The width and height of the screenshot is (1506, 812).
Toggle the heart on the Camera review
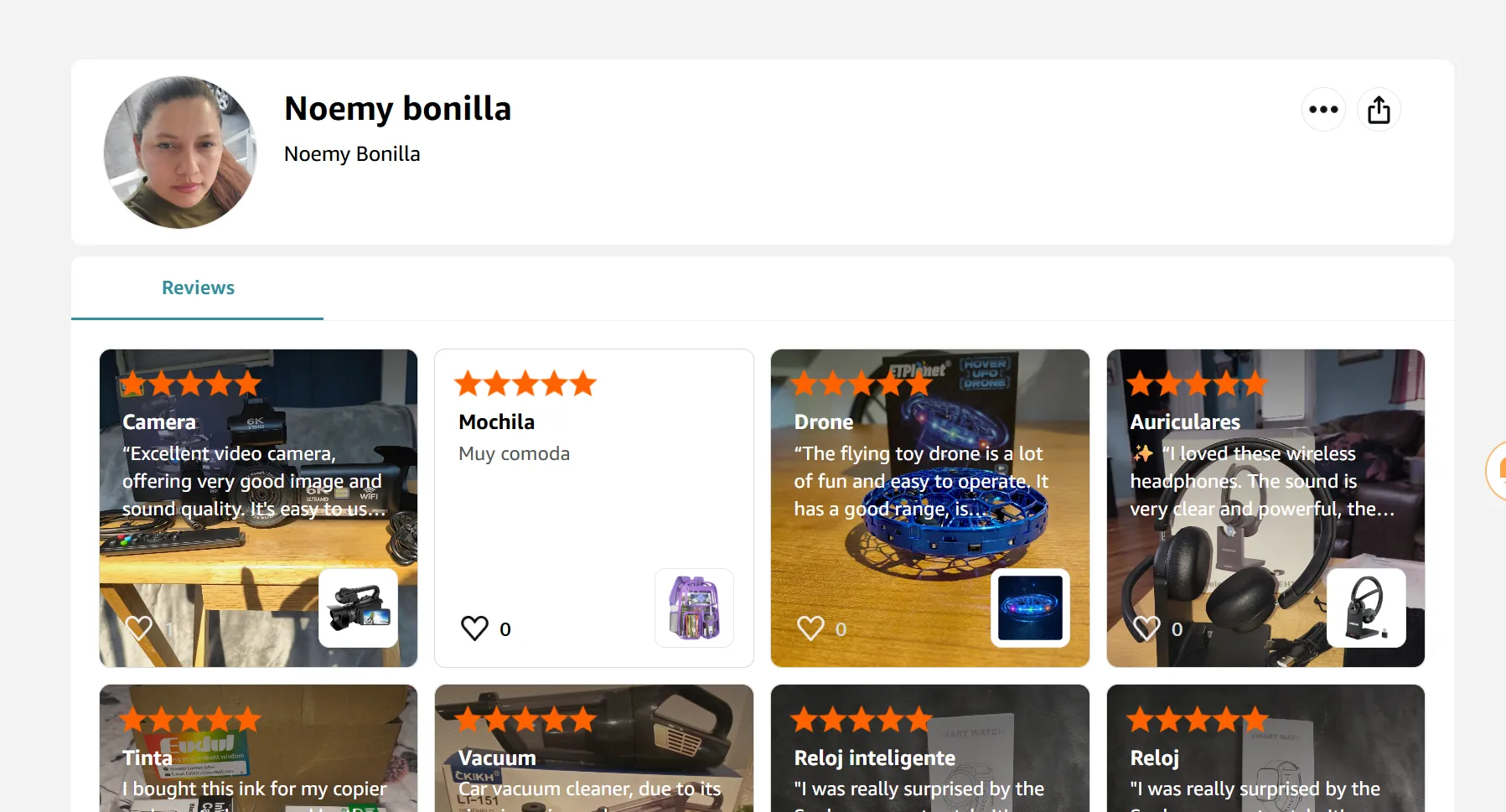139,628
